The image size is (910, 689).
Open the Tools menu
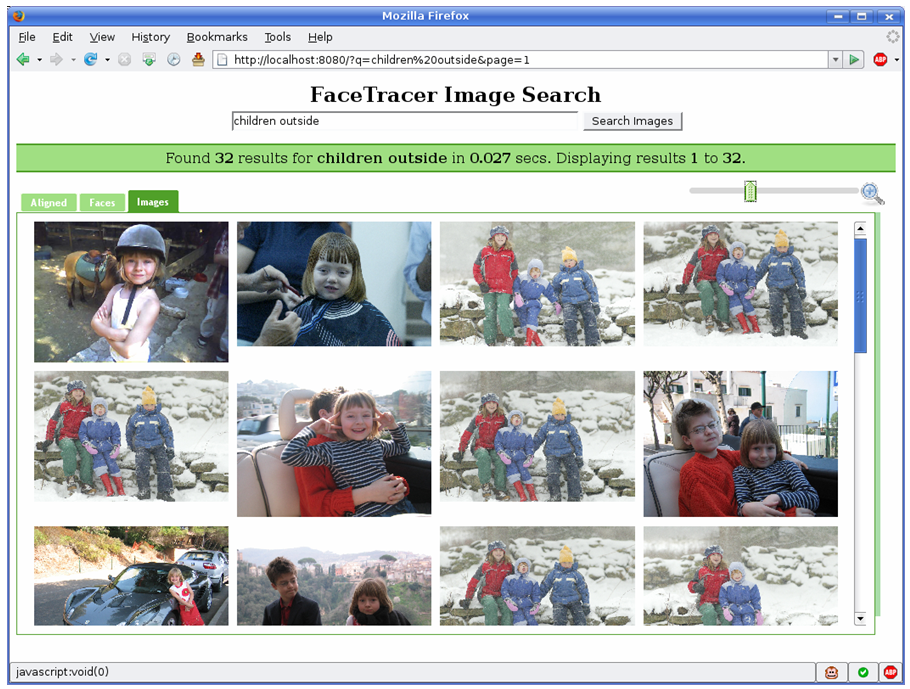[x=277, y=37]
